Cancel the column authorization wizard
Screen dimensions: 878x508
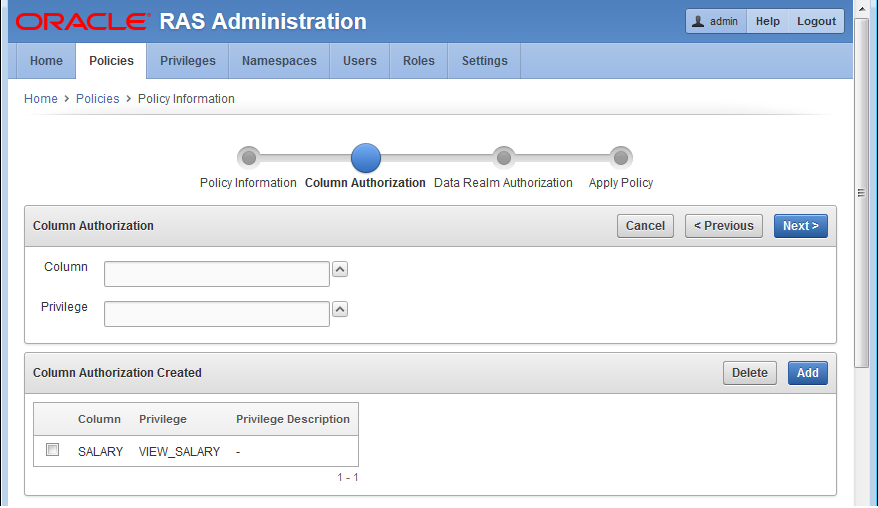coord(645,226)
